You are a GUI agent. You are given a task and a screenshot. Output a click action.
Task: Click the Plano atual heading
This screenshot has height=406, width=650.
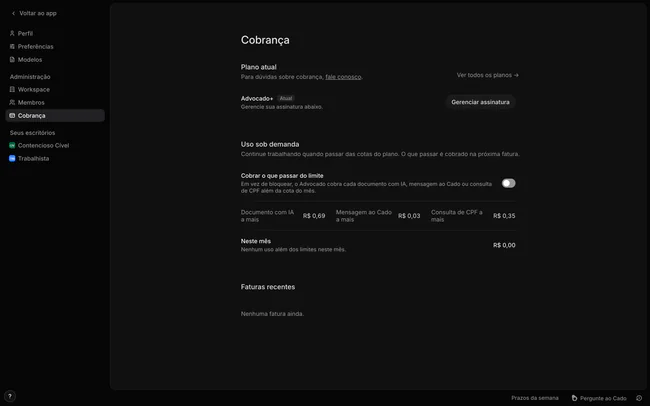point(259,67)
